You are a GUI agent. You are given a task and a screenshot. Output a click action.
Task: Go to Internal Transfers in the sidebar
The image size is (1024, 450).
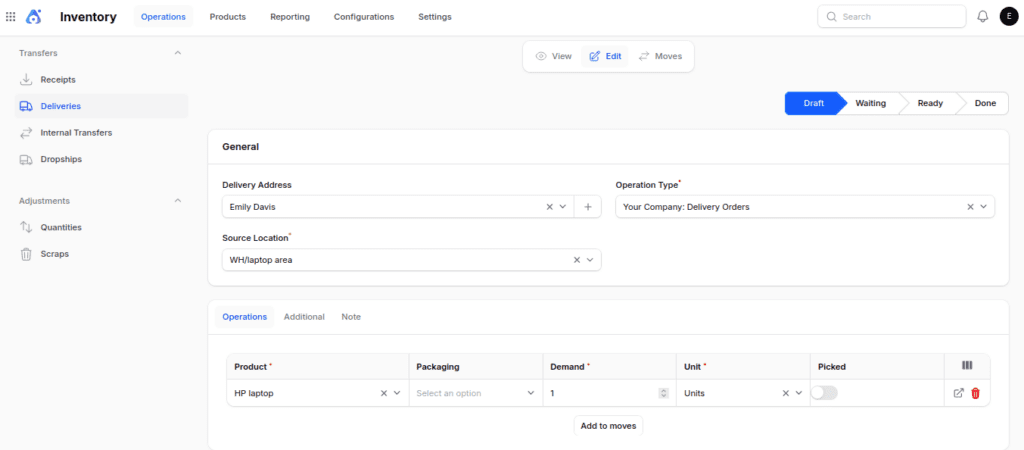[101, 133]
